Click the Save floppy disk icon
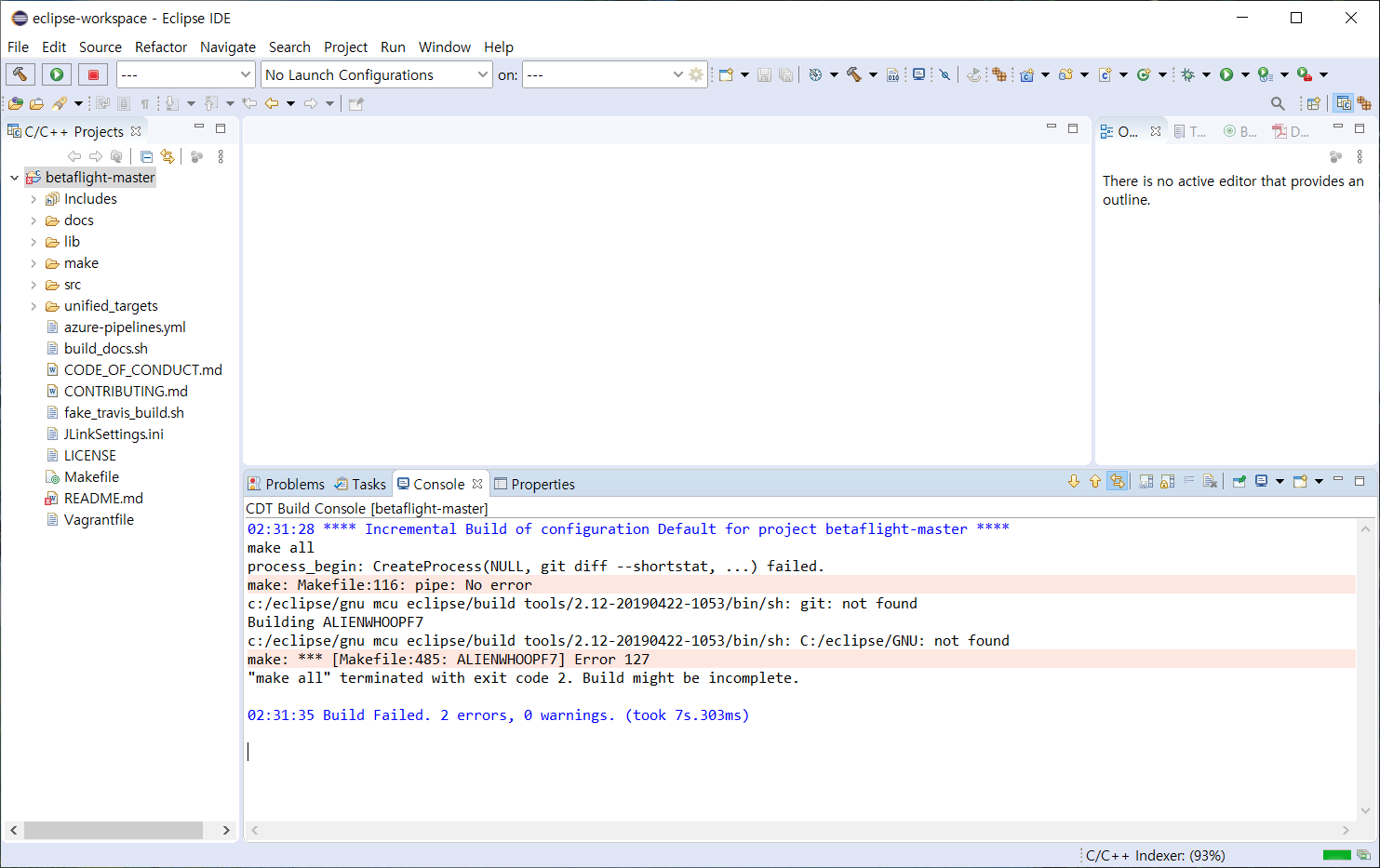Image resolution: width=1380 pixels, height=868 pixels. pos(764,74)
